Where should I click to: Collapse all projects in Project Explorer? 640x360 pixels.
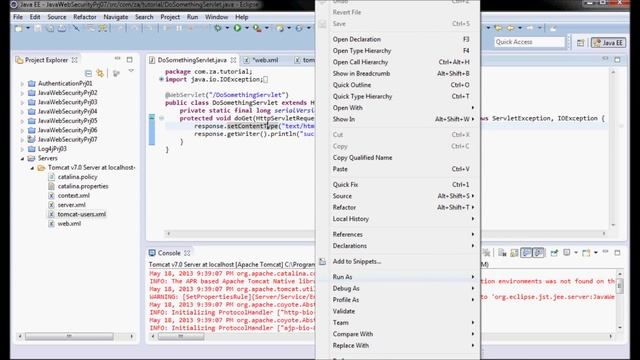coord(88,73)
